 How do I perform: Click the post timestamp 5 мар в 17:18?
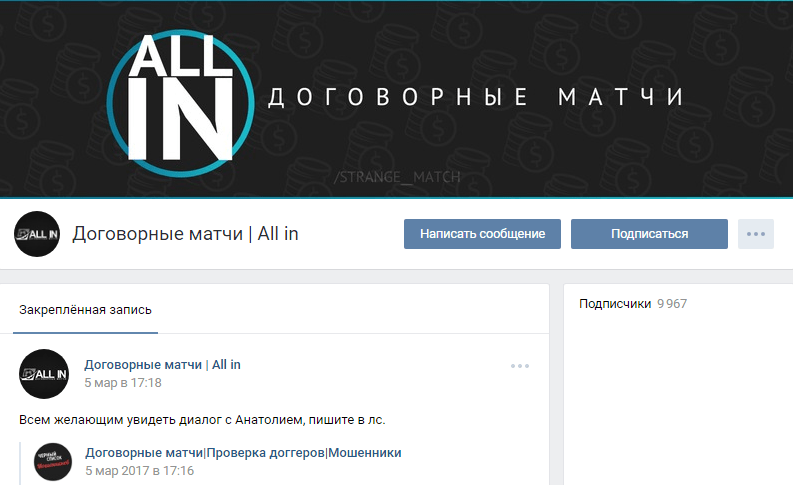tap(123, 383)
